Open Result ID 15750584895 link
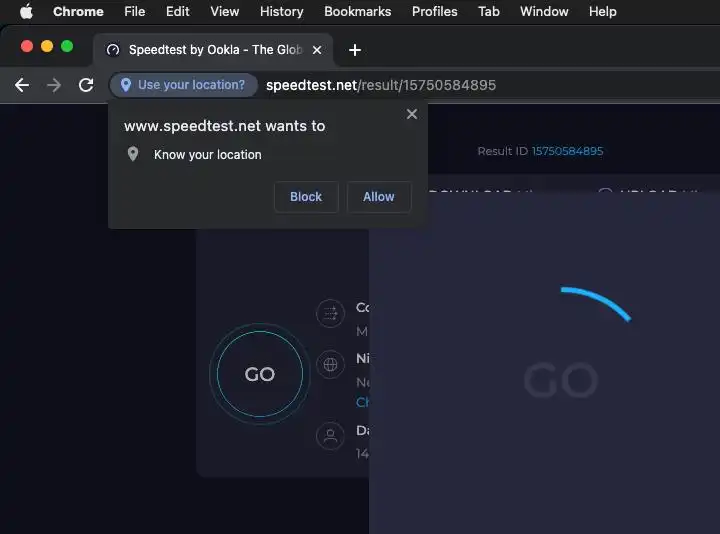 tap(567, 151)
